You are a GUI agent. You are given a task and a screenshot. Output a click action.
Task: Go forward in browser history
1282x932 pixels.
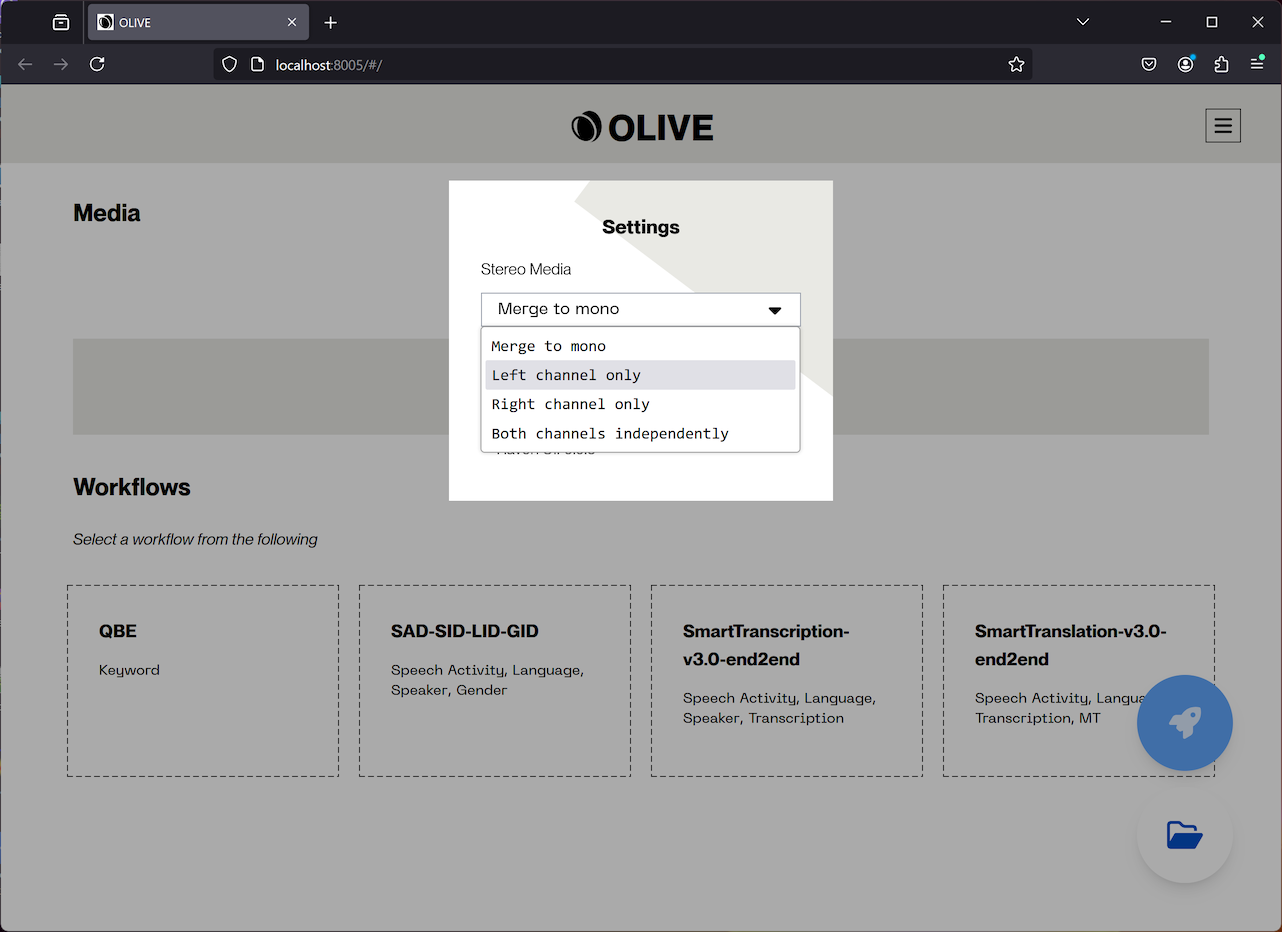[x=61, y=64]
